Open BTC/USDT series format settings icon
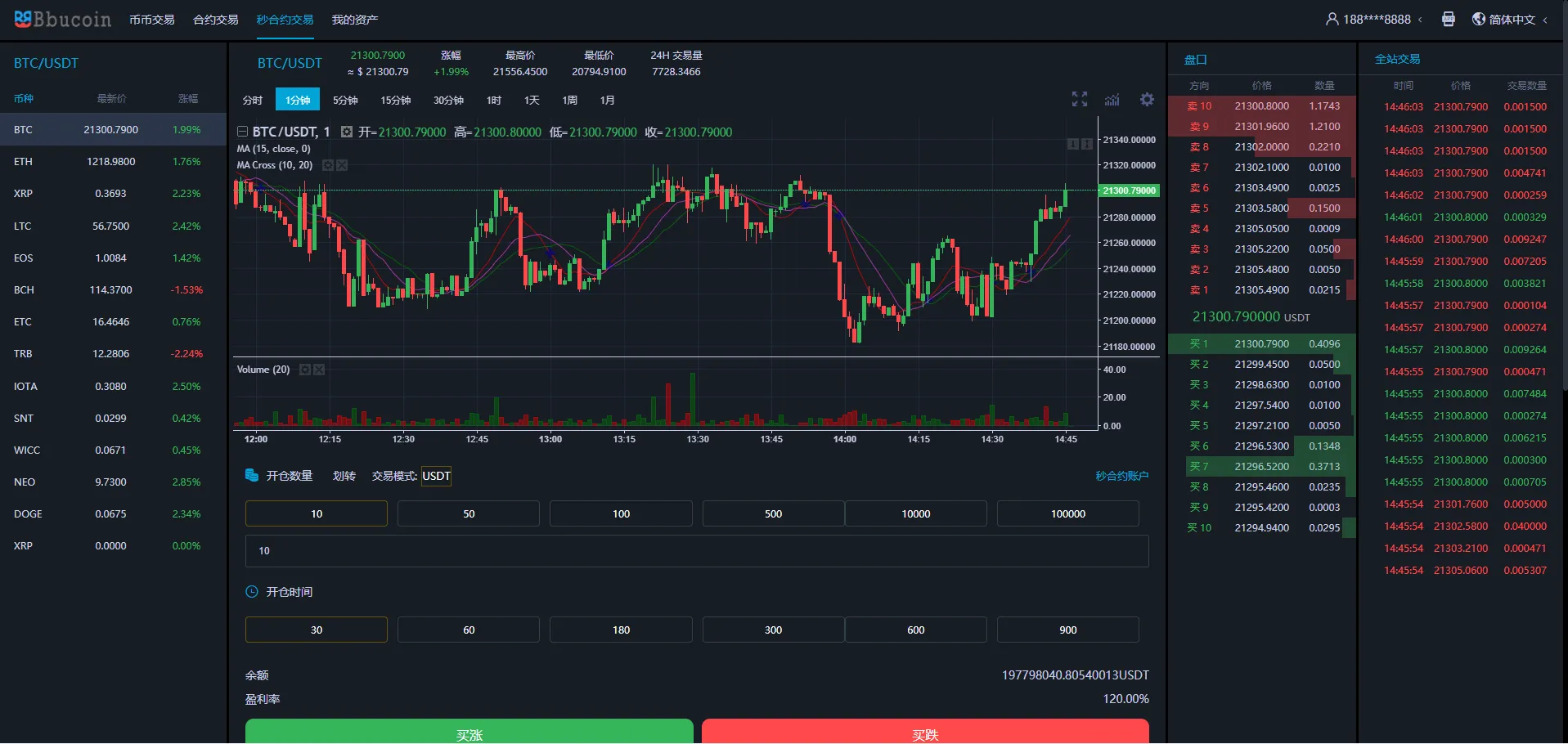The width and height of the screenshot is (1568, 744). [347, 132]
